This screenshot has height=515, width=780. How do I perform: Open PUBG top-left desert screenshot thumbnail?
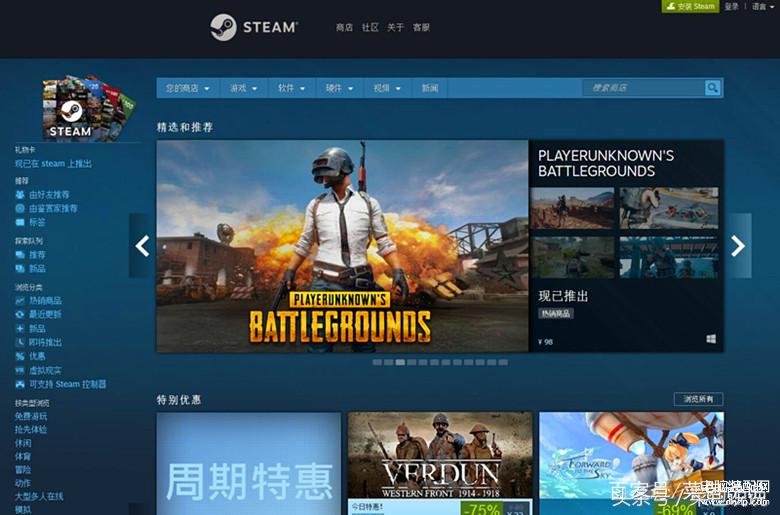tap(572, 208)
